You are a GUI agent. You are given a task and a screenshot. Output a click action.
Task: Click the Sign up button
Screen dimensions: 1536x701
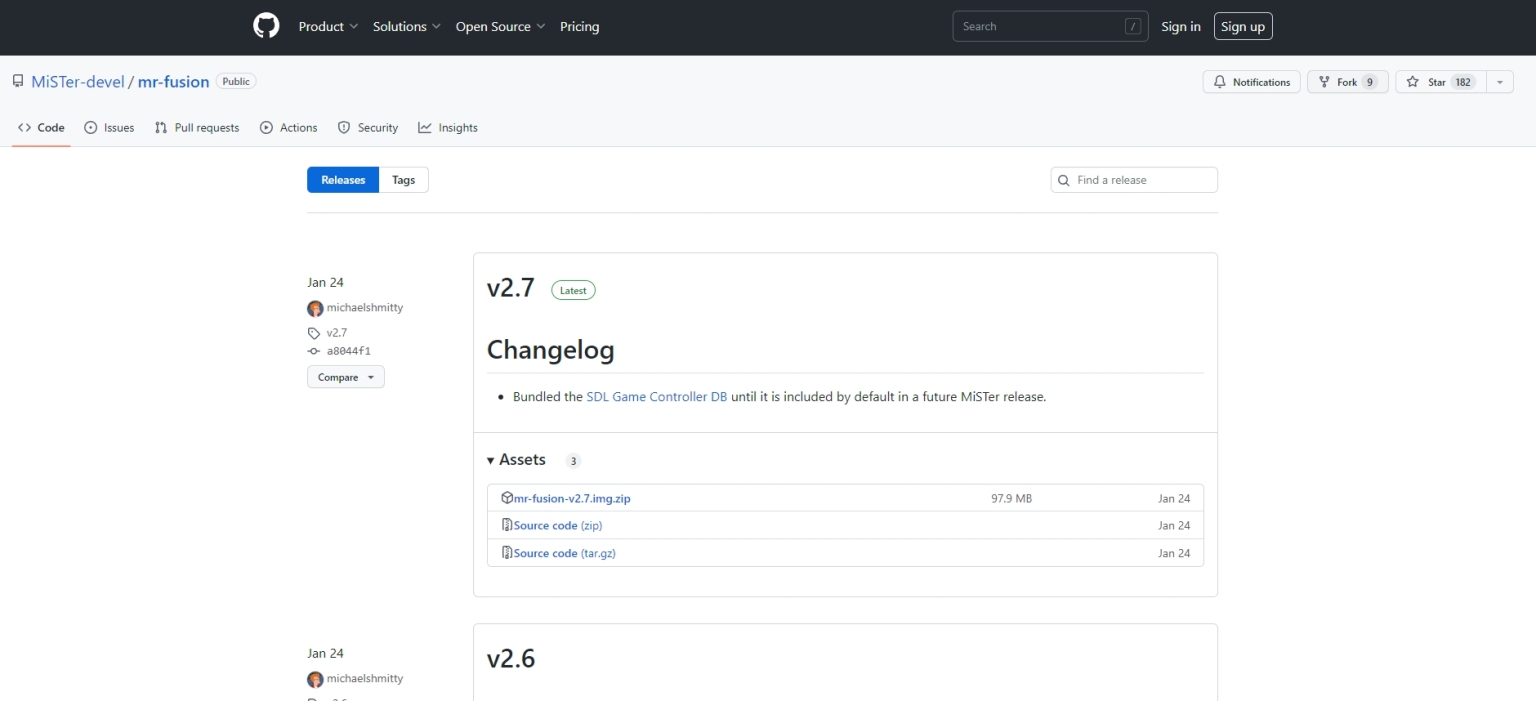[x=1242, y=27]
